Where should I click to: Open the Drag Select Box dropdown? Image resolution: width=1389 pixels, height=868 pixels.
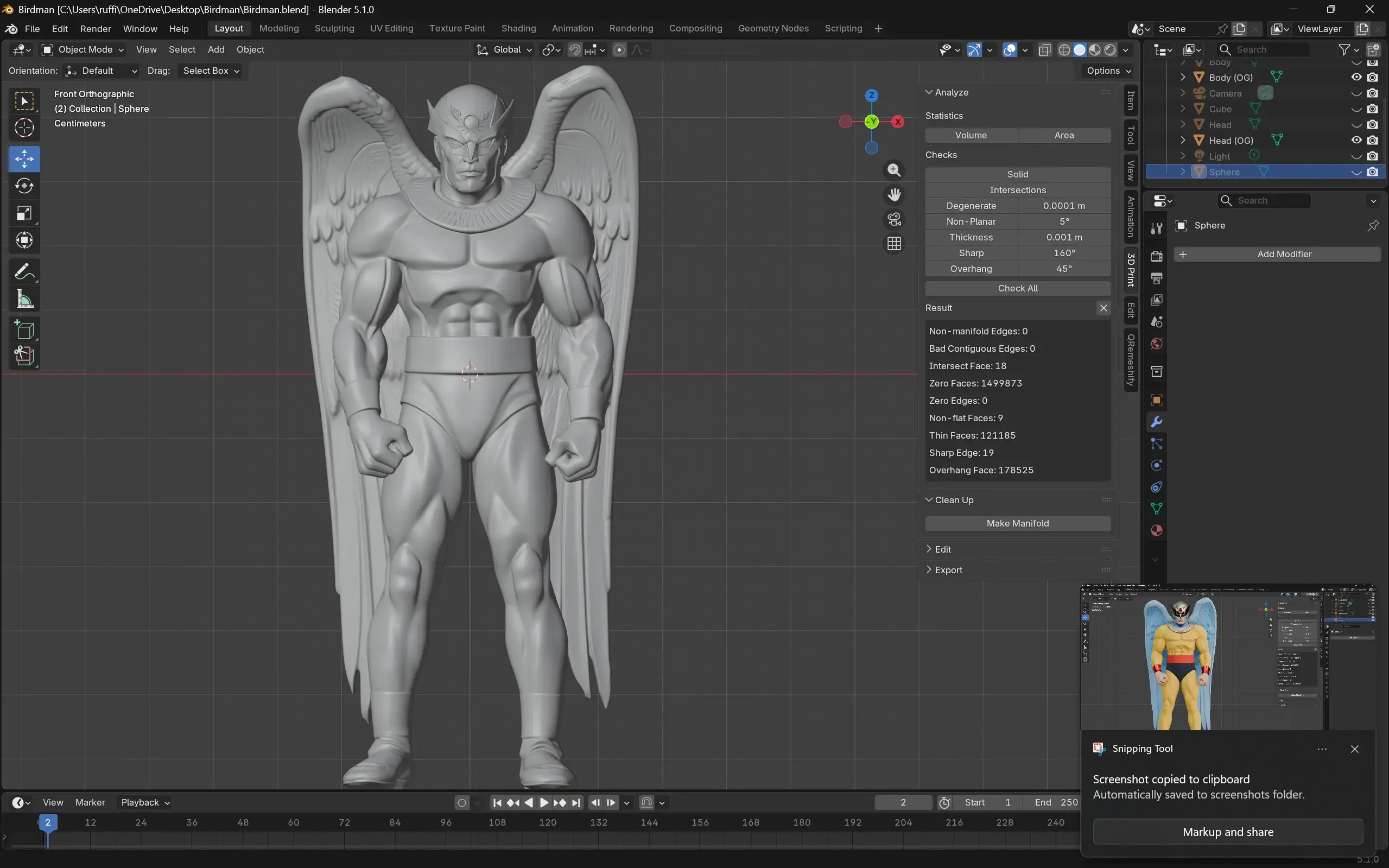tap(210, 71)
